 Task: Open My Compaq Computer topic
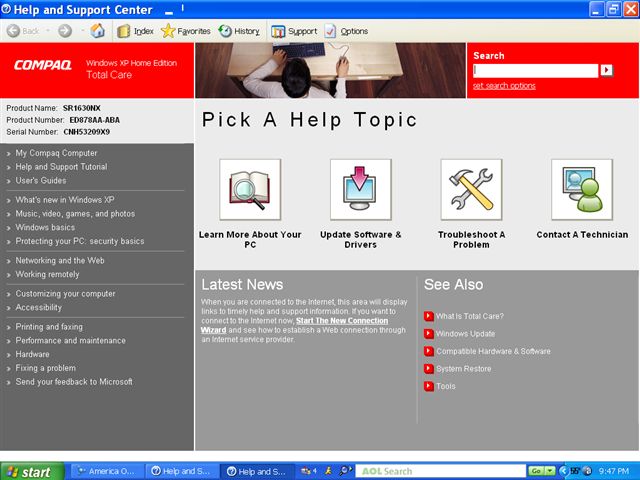pos(56,153)
